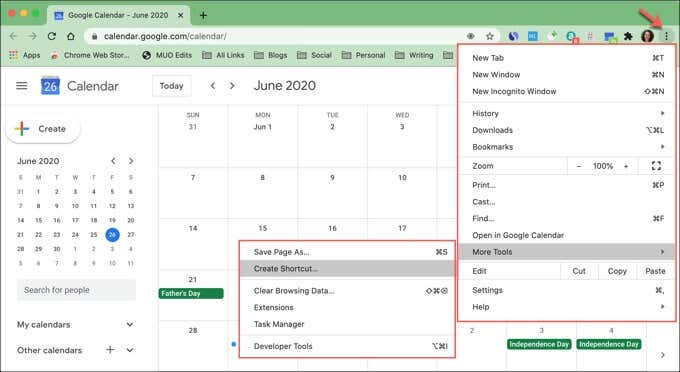Viewport: 680px width, 372px height.
Task: Open the Apps grid bookmark
Action: (25, 55)
